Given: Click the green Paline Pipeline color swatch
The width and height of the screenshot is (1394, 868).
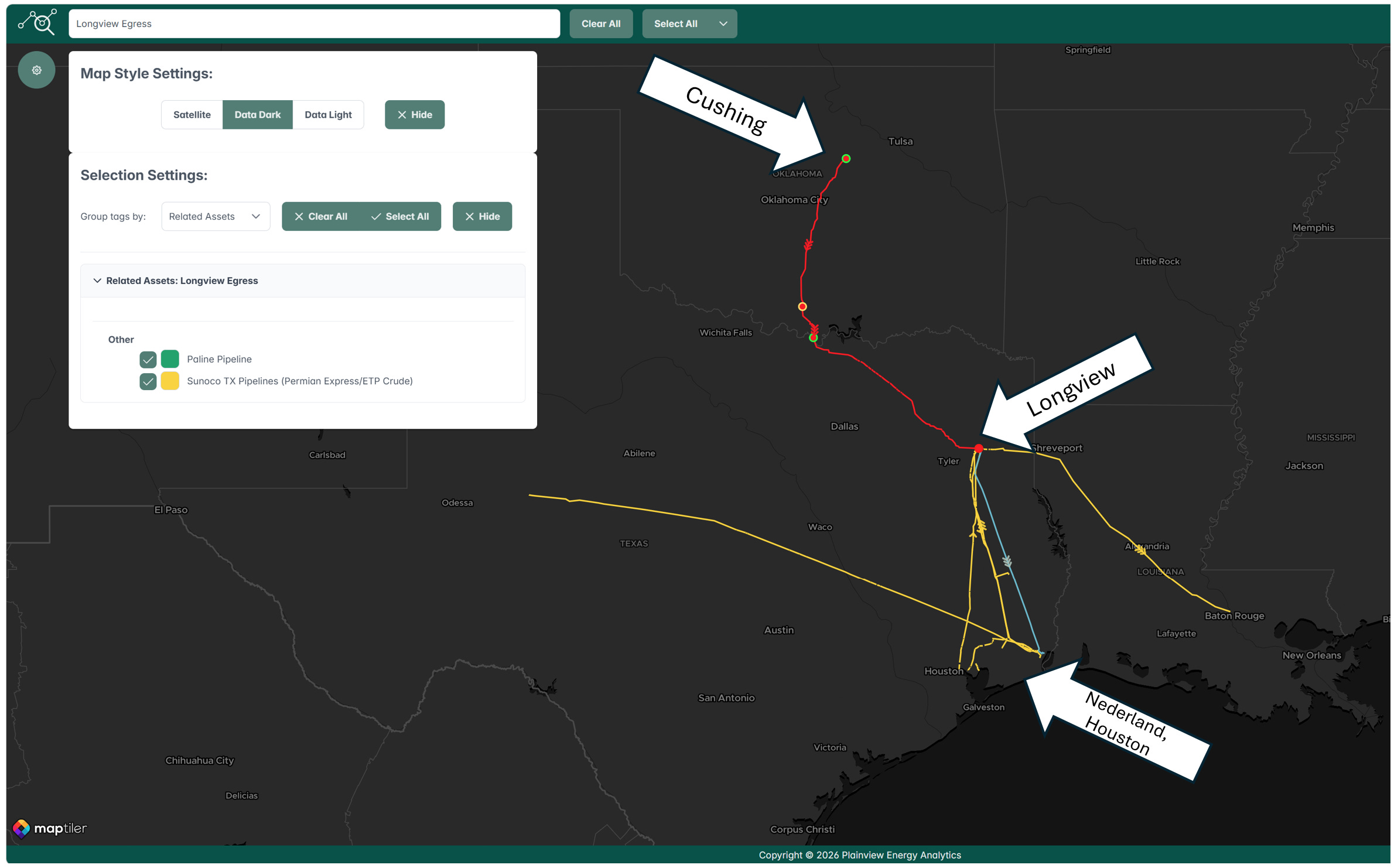Looking at the screenshot, I should point(170,359).
